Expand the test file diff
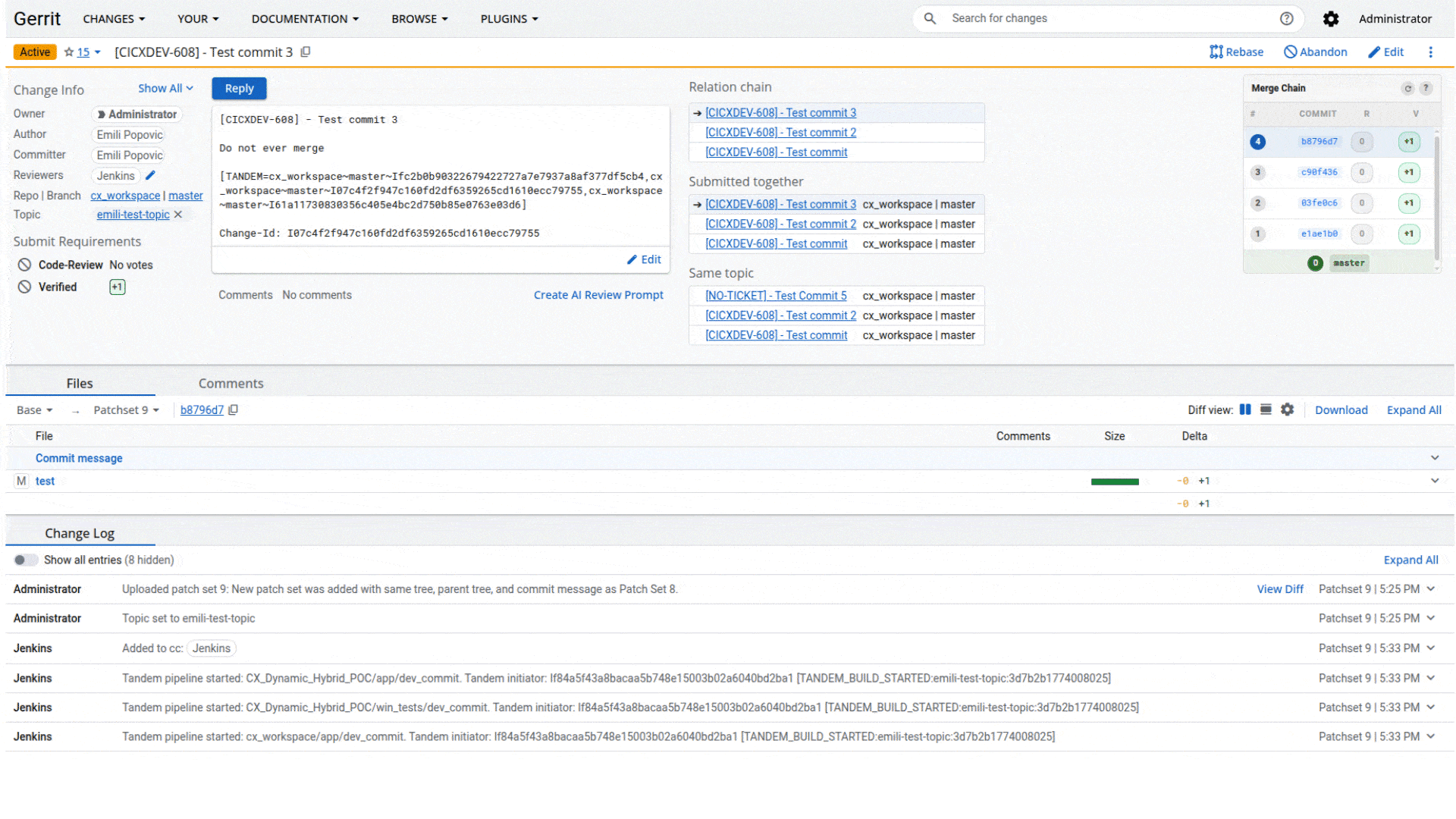The image size is (1456, 819). point(1435,481)
